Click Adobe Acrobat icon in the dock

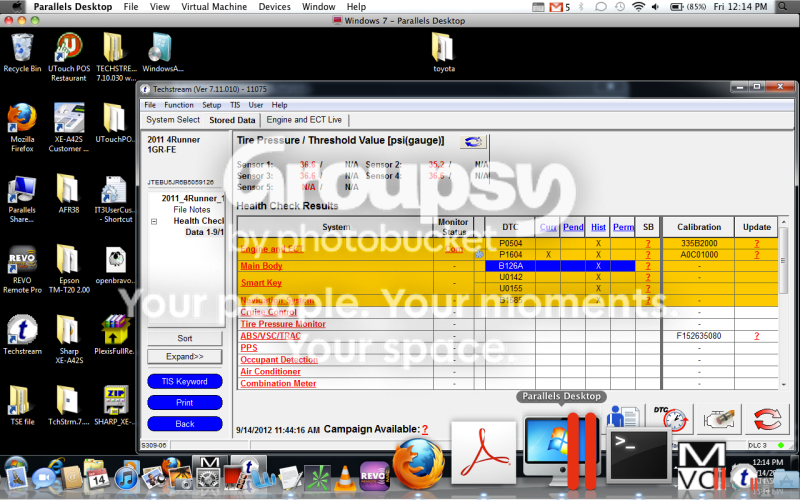tap(483, 455)
